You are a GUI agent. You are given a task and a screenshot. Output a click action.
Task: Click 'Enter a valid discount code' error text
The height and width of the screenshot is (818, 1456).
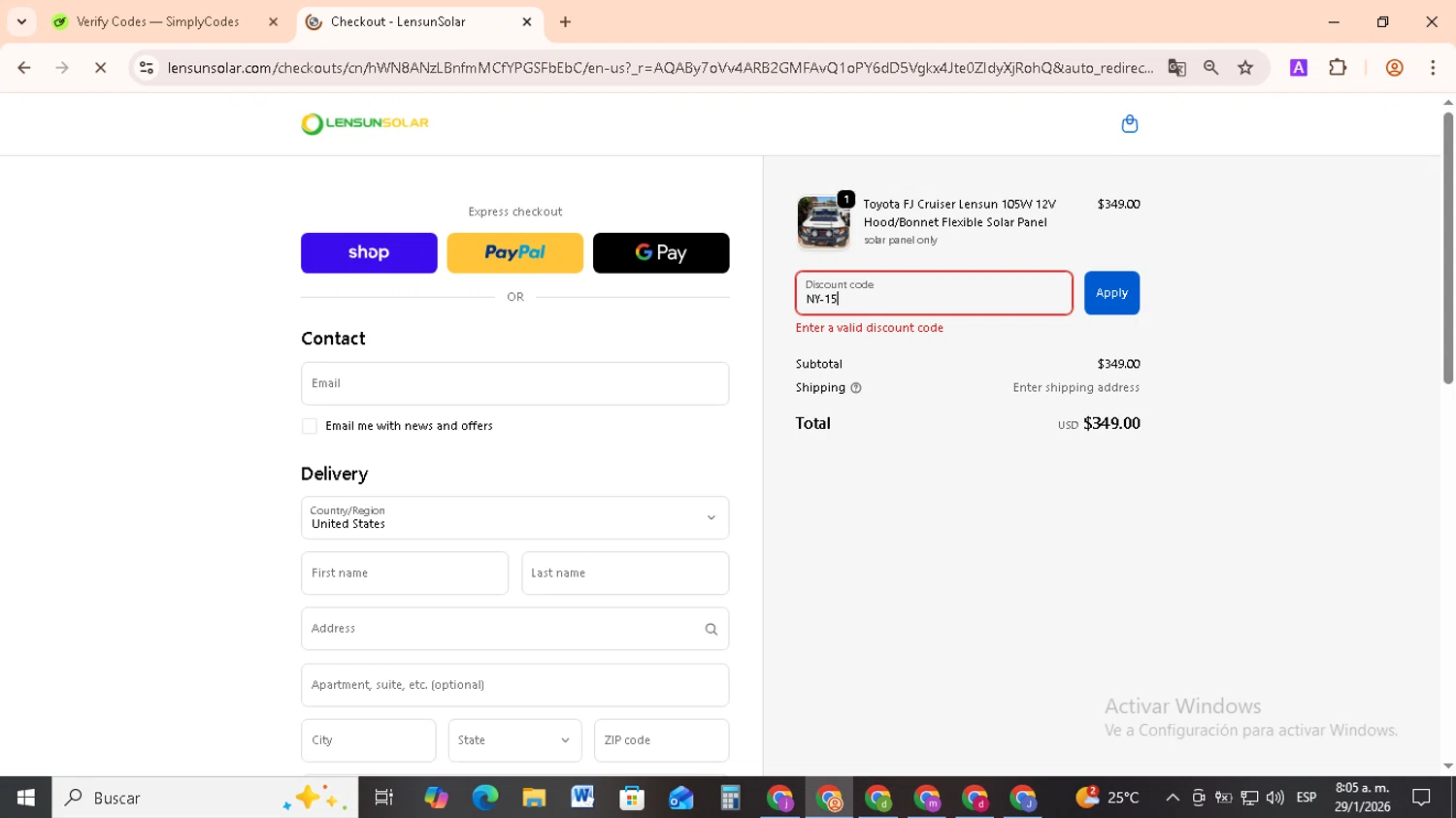pyautogui.click(x=870, y=328)
